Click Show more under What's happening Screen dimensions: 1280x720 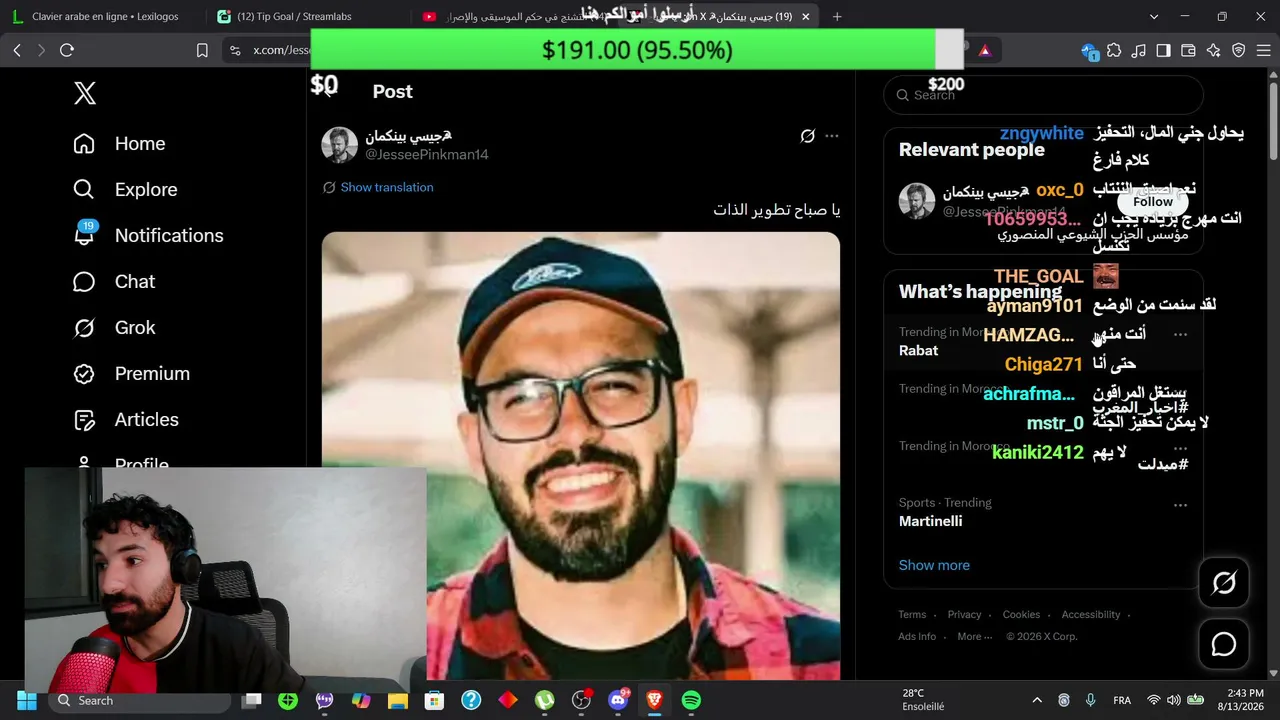(x=934, y=566)
